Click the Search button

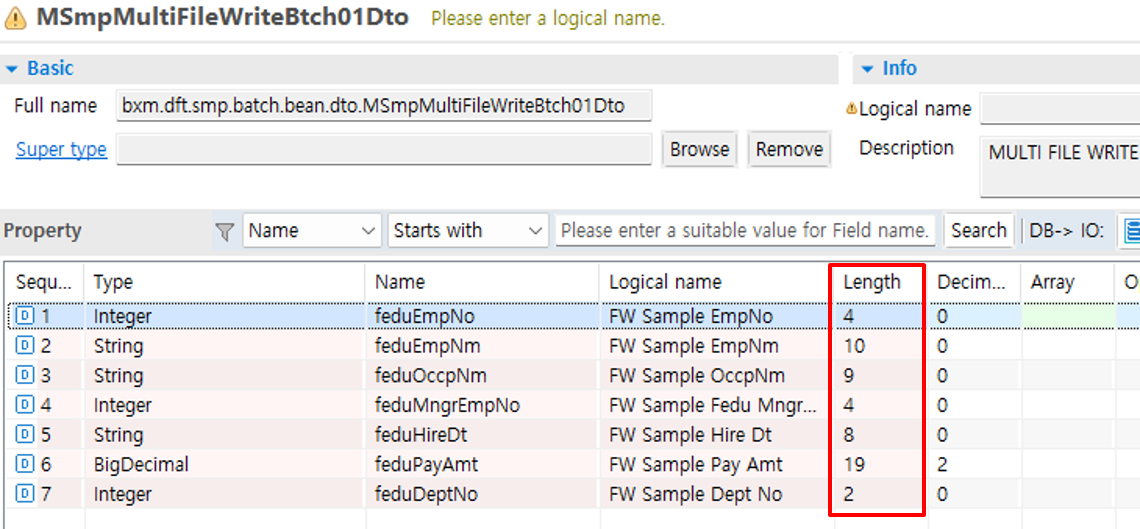coord(979,231)
